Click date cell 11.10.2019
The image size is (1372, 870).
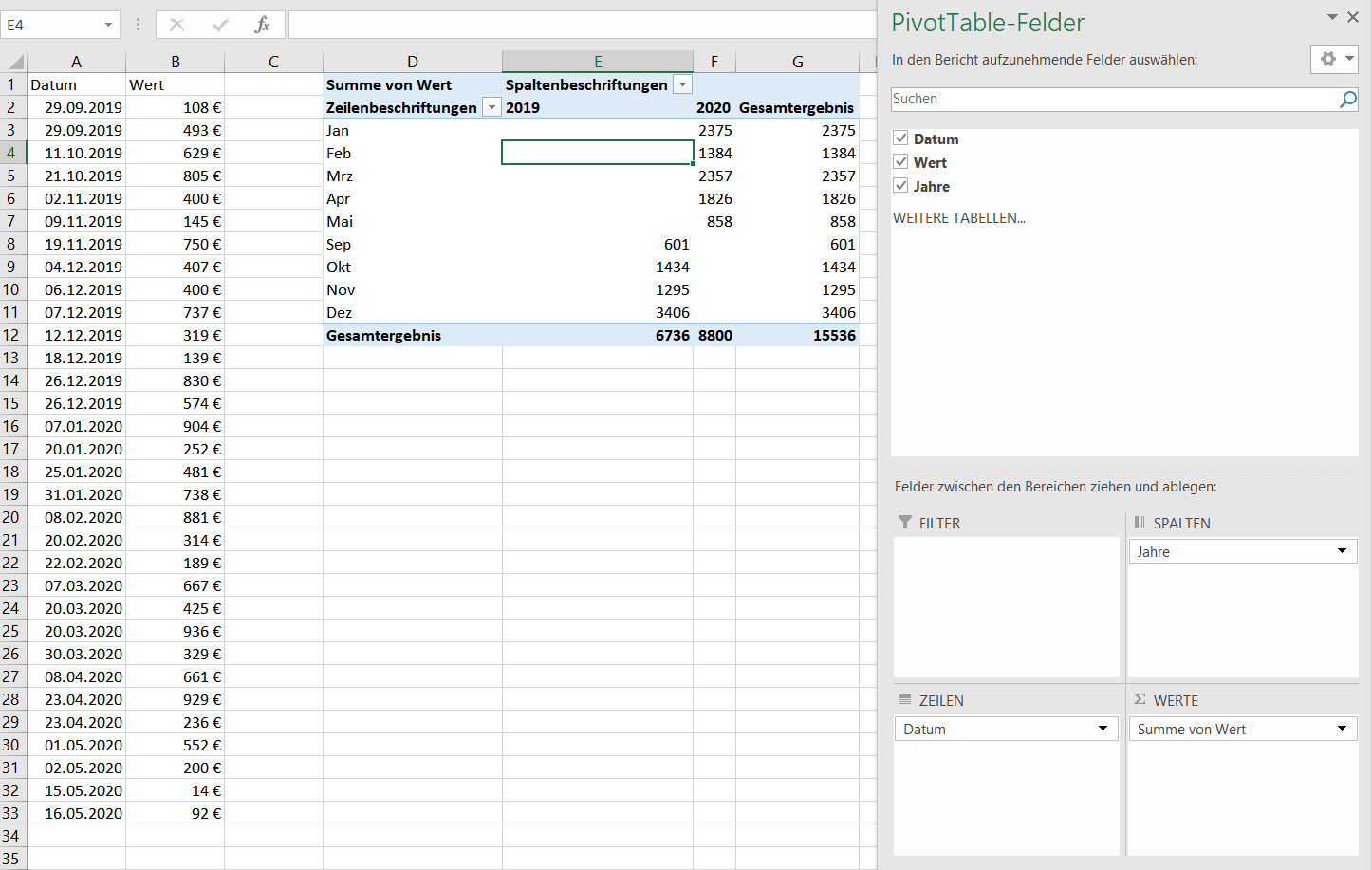(x=76, y=153)
